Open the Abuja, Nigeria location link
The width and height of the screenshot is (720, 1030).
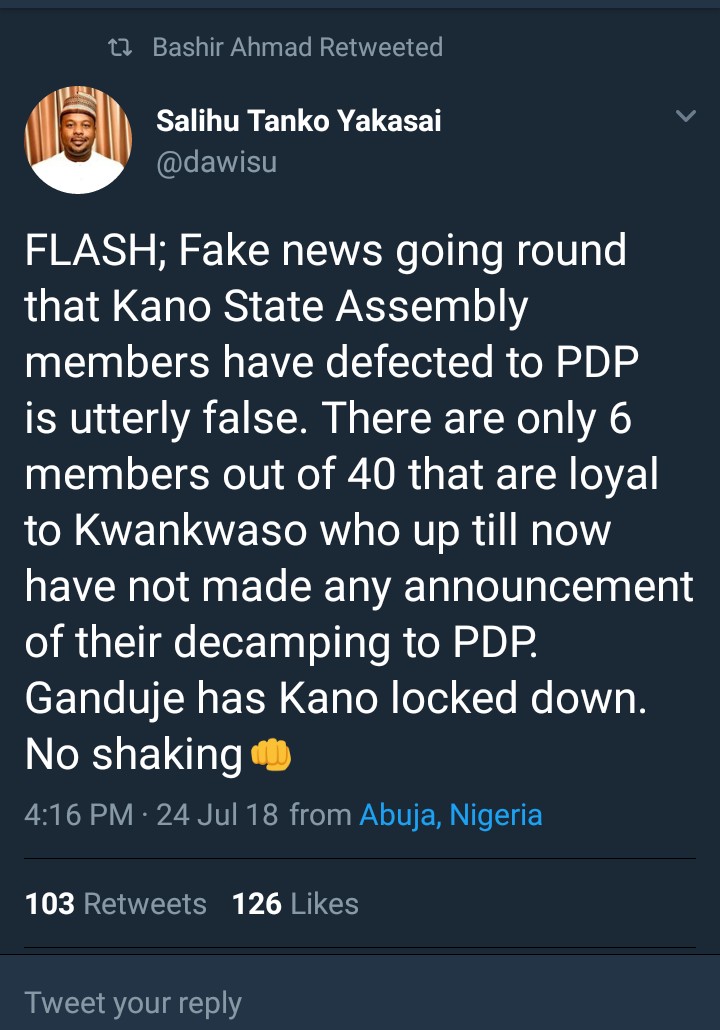[x=450, y=814]
